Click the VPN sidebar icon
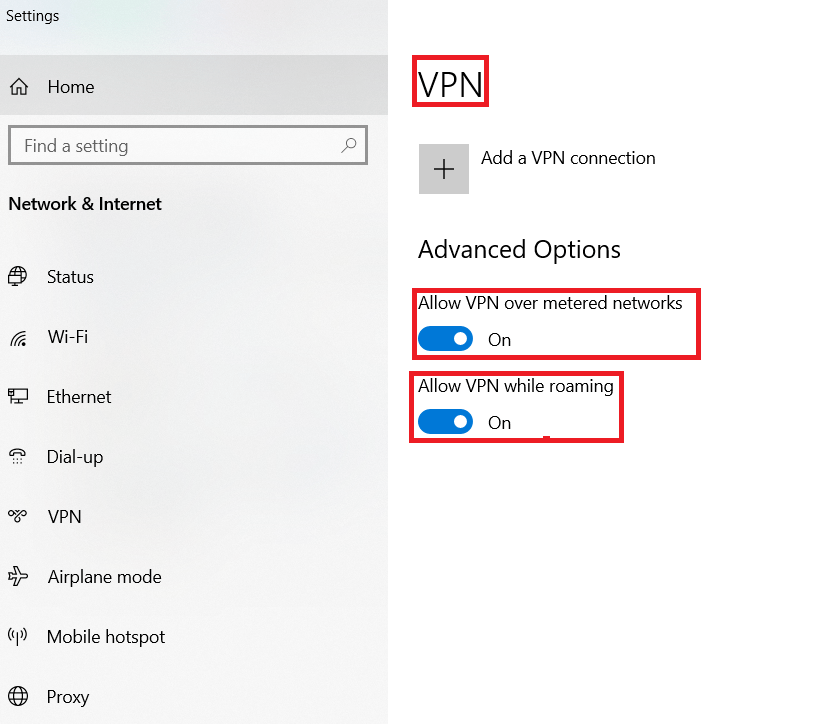830x724 pixels. [18, 517]
